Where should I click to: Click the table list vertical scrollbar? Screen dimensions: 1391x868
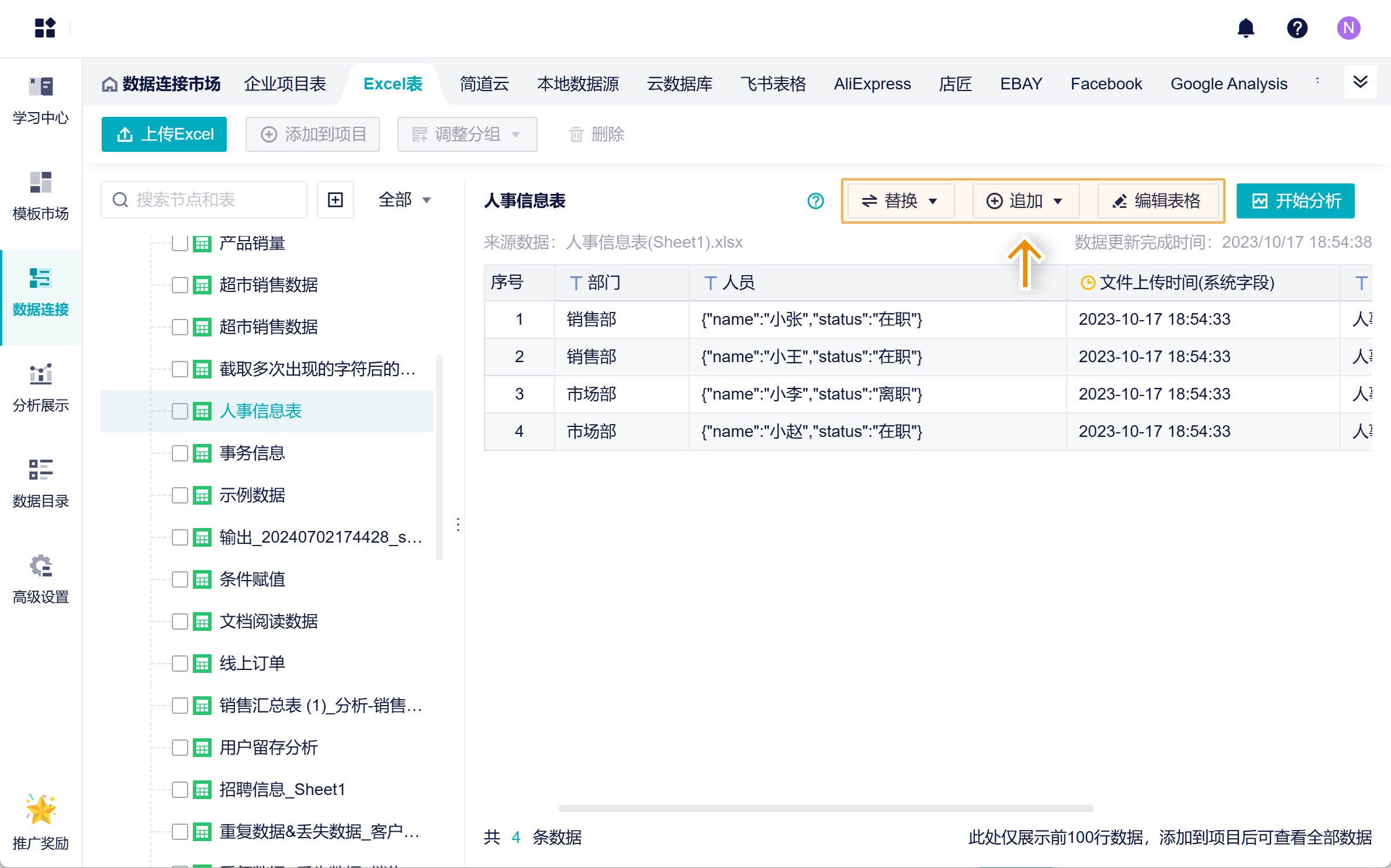(x=440, y=457)
